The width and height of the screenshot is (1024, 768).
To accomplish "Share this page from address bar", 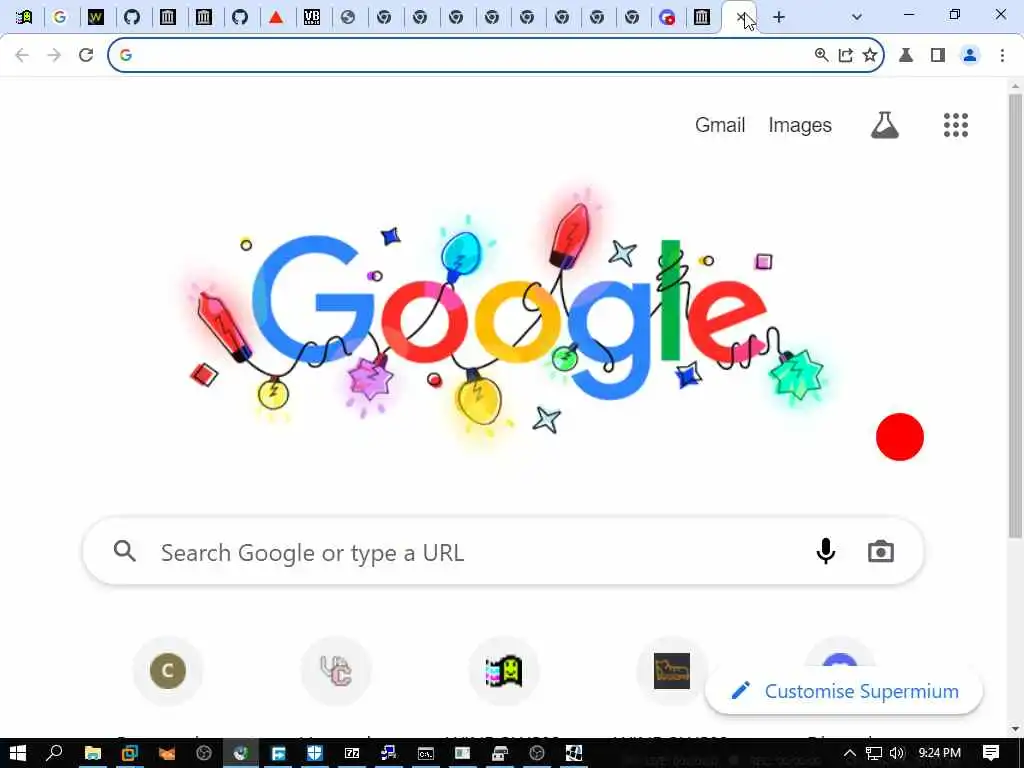I will [x=846, y=55].
